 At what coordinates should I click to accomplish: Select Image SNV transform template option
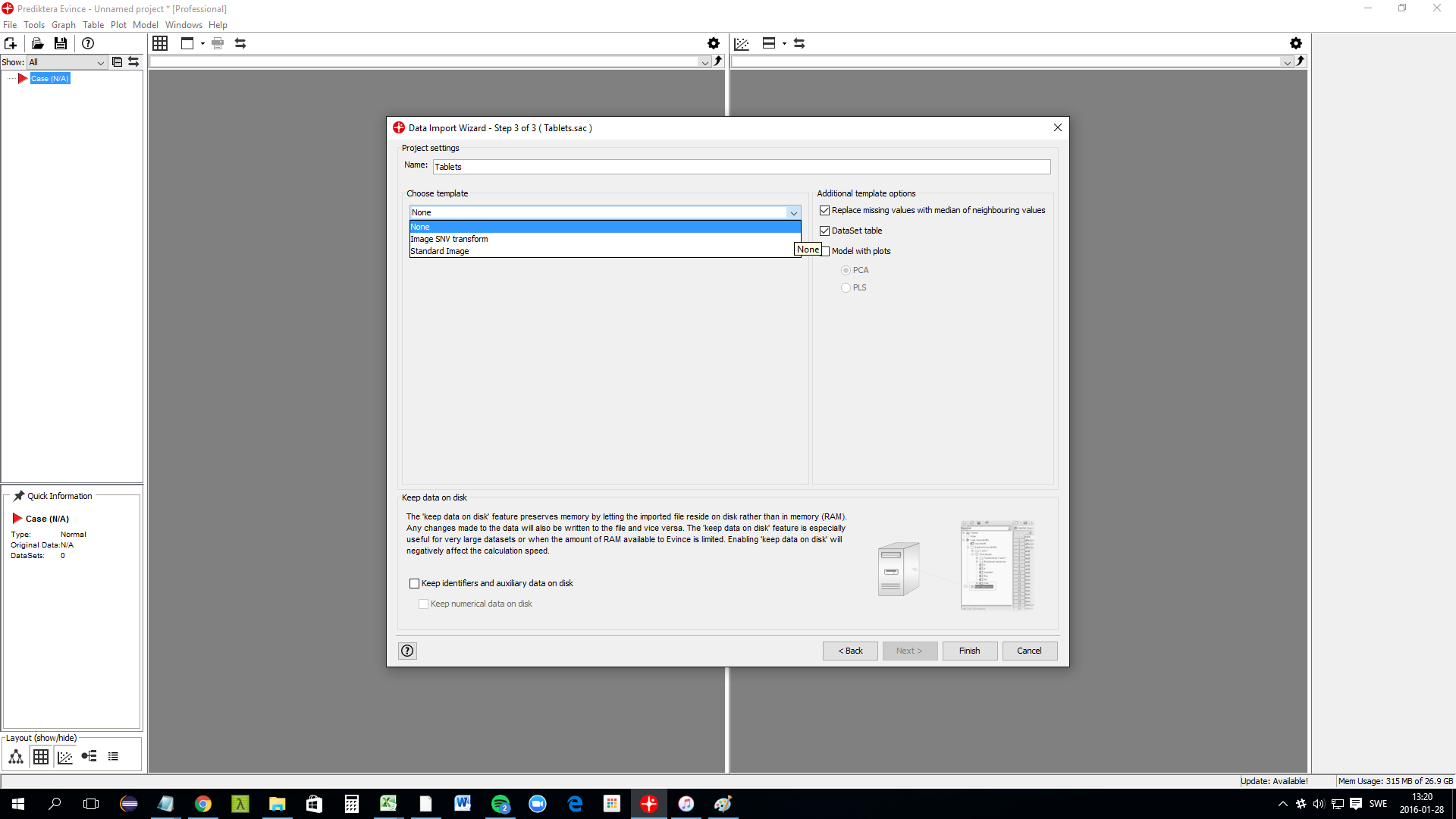[449, 239]
